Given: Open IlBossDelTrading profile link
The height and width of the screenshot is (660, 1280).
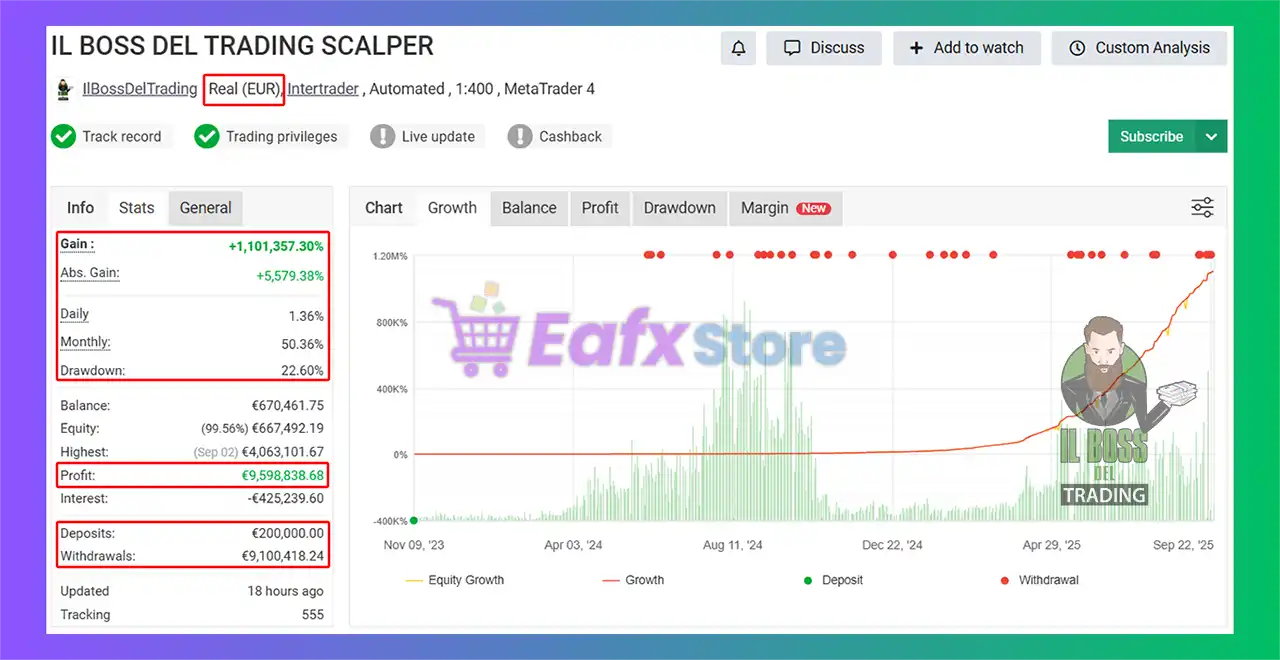Looking at the screenshot, I should (x=139, y=89).
